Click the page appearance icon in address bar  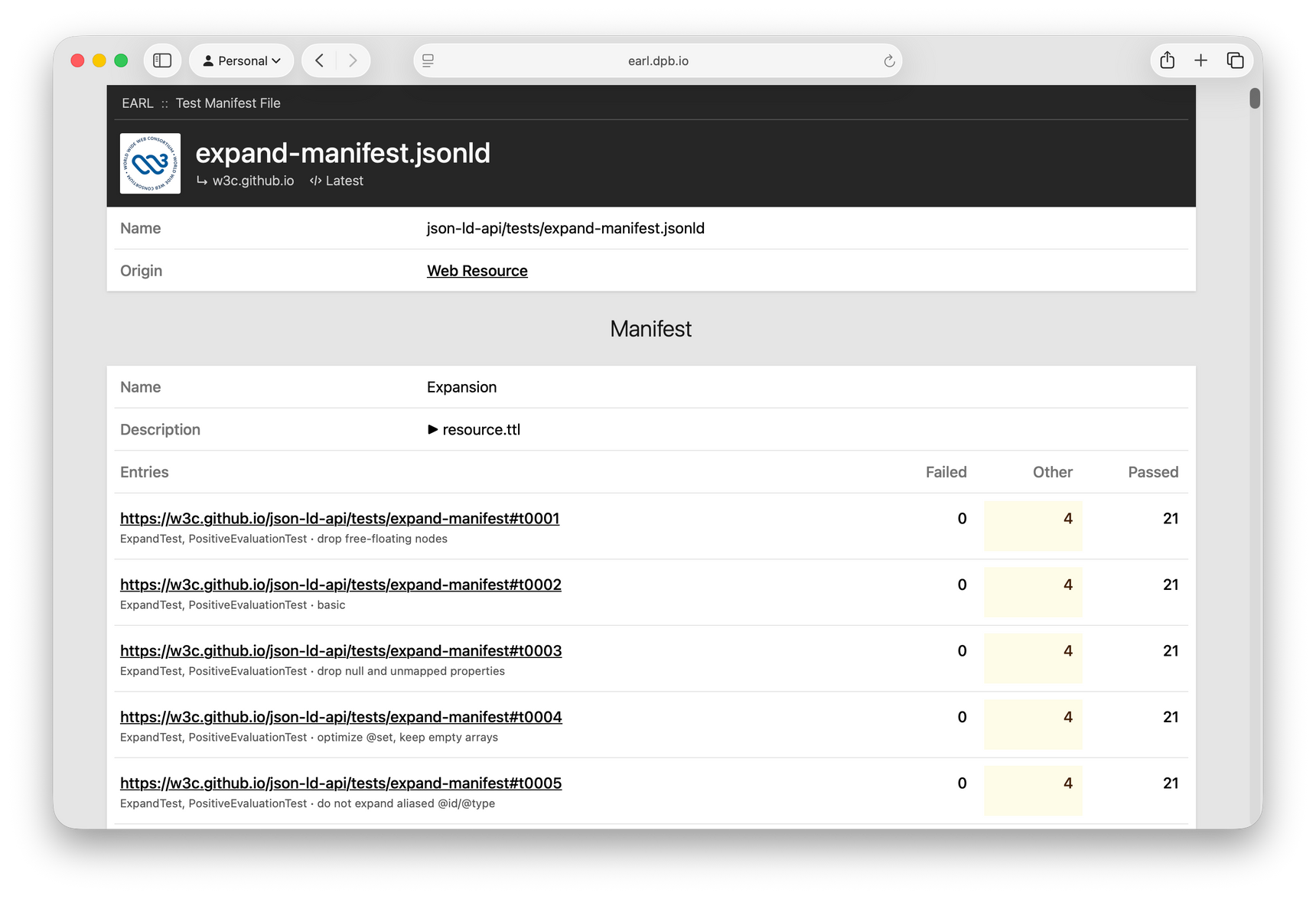point(428,60)
